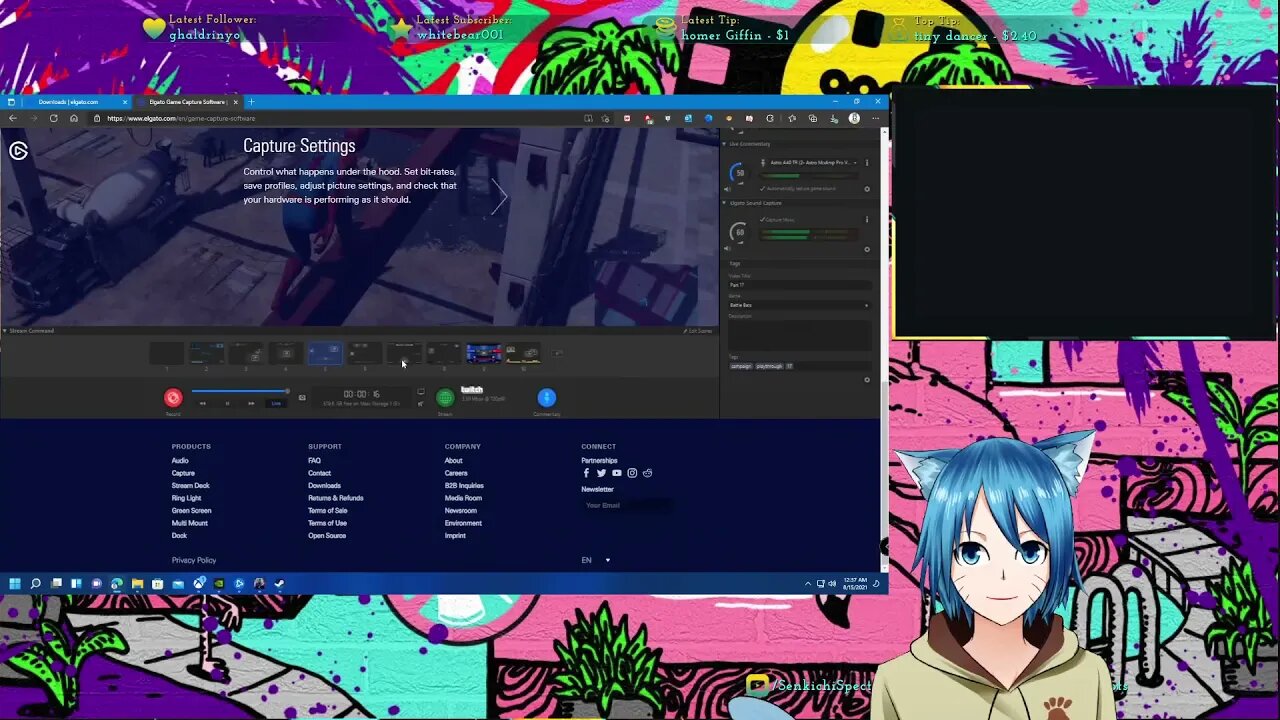The height and width of the screenshot is (720, 1280).
Task: Open the Dock products link
Action: (x=179, y=536)
